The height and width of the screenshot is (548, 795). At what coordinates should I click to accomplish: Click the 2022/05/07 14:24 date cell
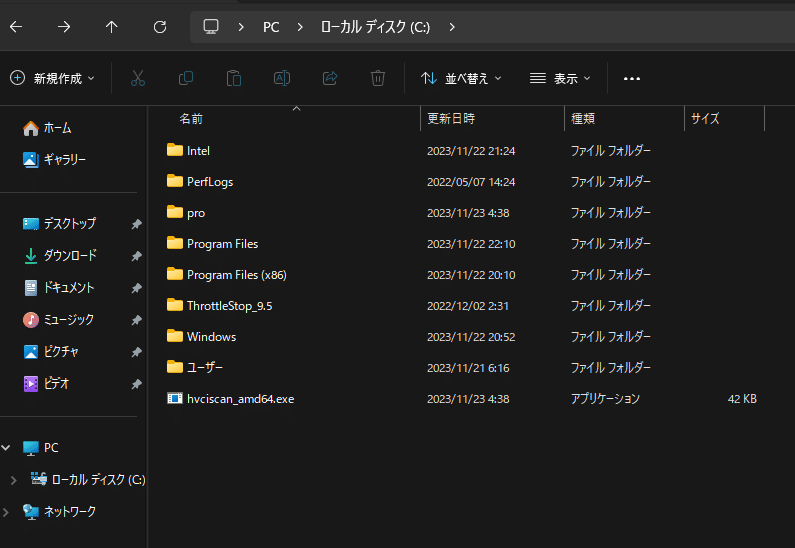pos(471,182)
